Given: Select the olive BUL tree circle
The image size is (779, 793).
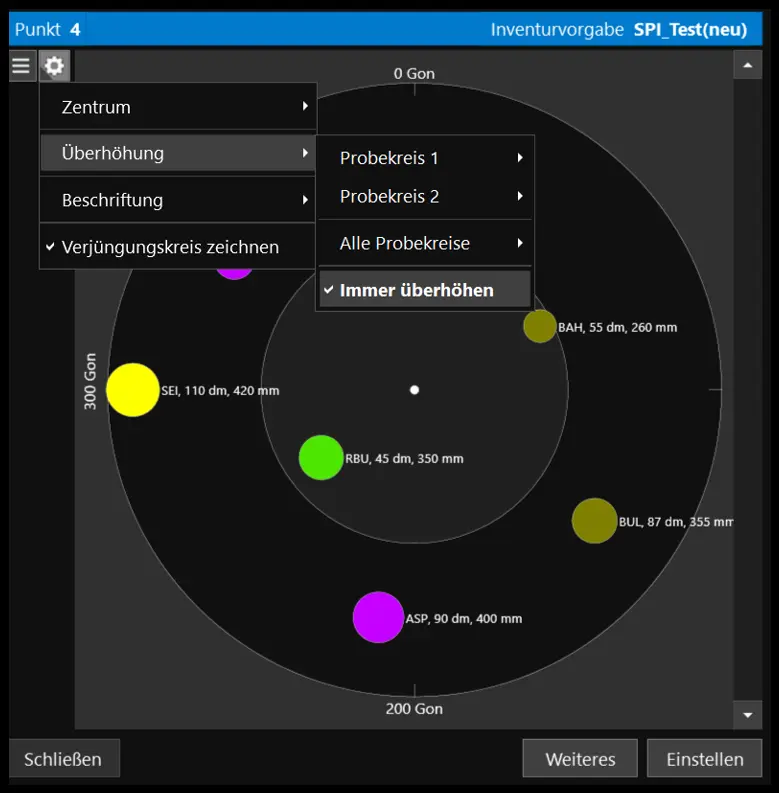Looking at the screenshot, I should tap(594, 521).
